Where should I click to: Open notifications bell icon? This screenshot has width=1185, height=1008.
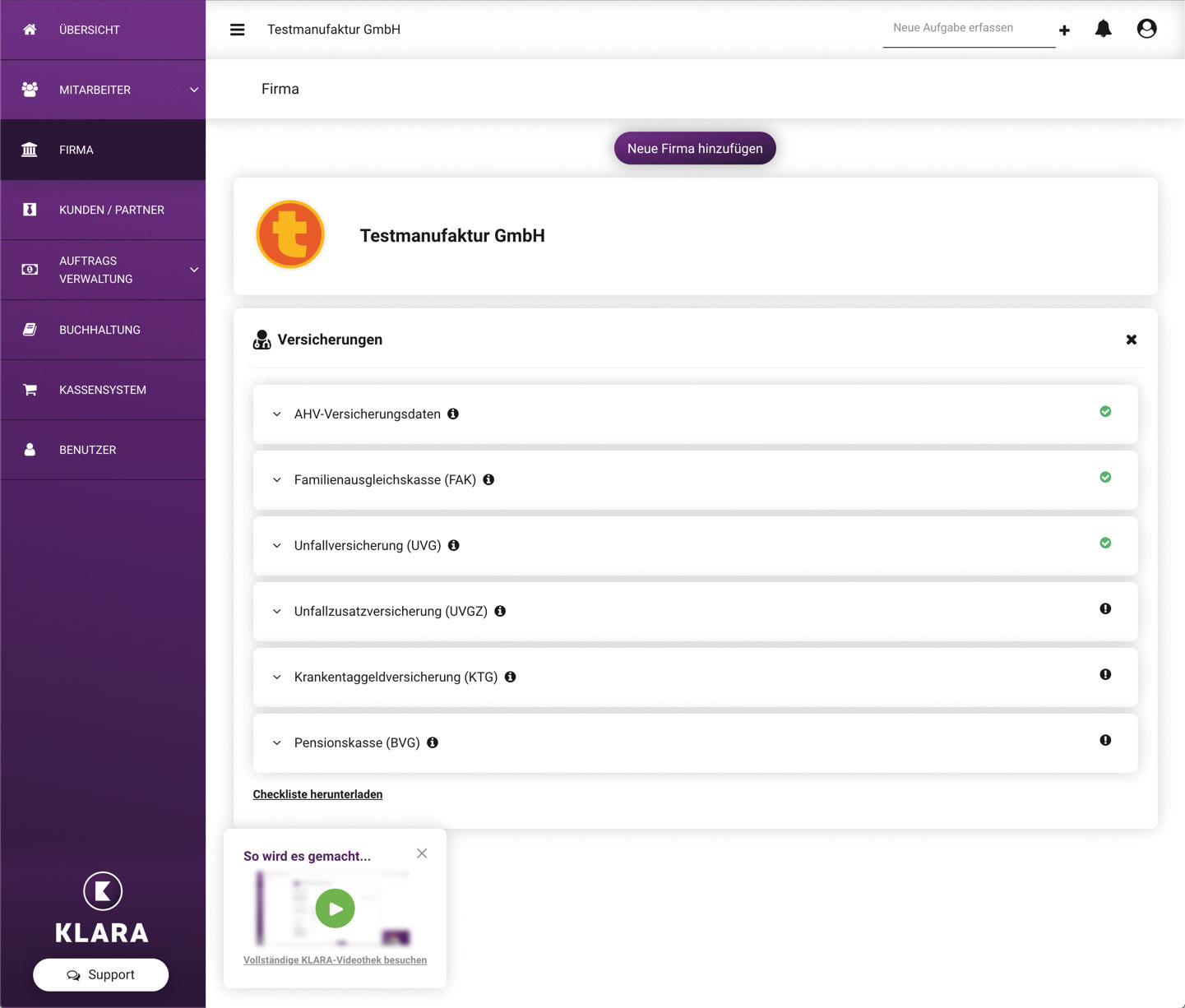1104,29
